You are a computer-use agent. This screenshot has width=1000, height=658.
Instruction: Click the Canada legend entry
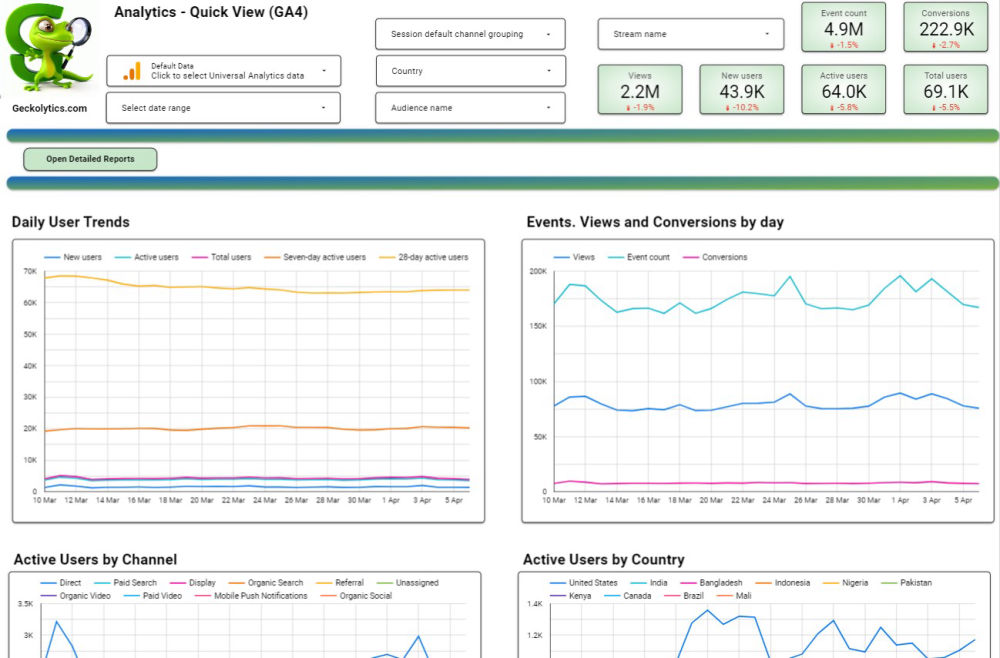point(628,596)
